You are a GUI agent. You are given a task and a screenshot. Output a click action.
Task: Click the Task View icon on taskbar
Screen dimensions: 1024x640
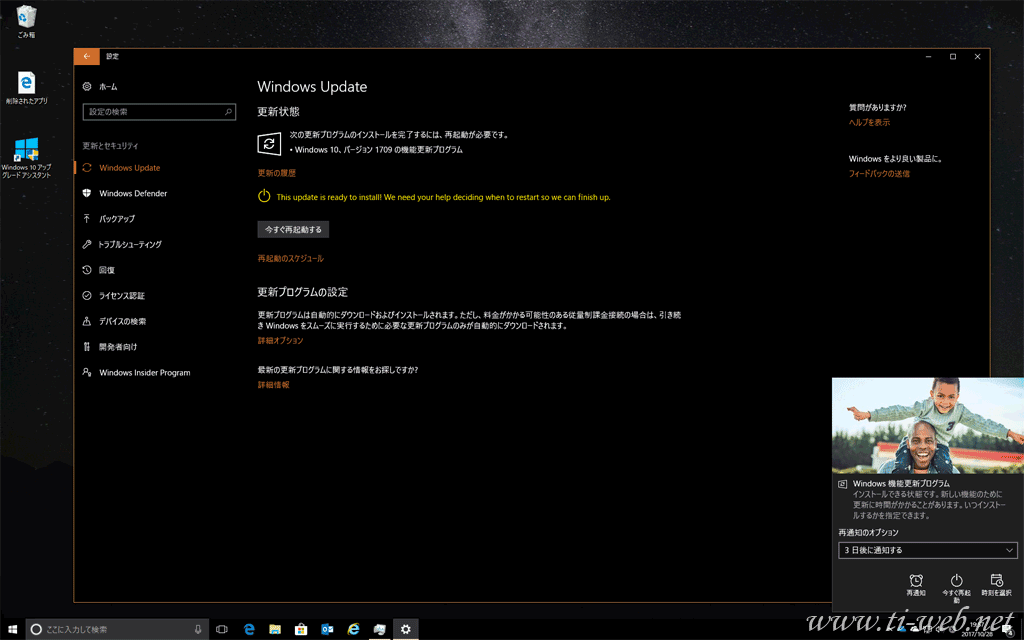coord(222,629)
